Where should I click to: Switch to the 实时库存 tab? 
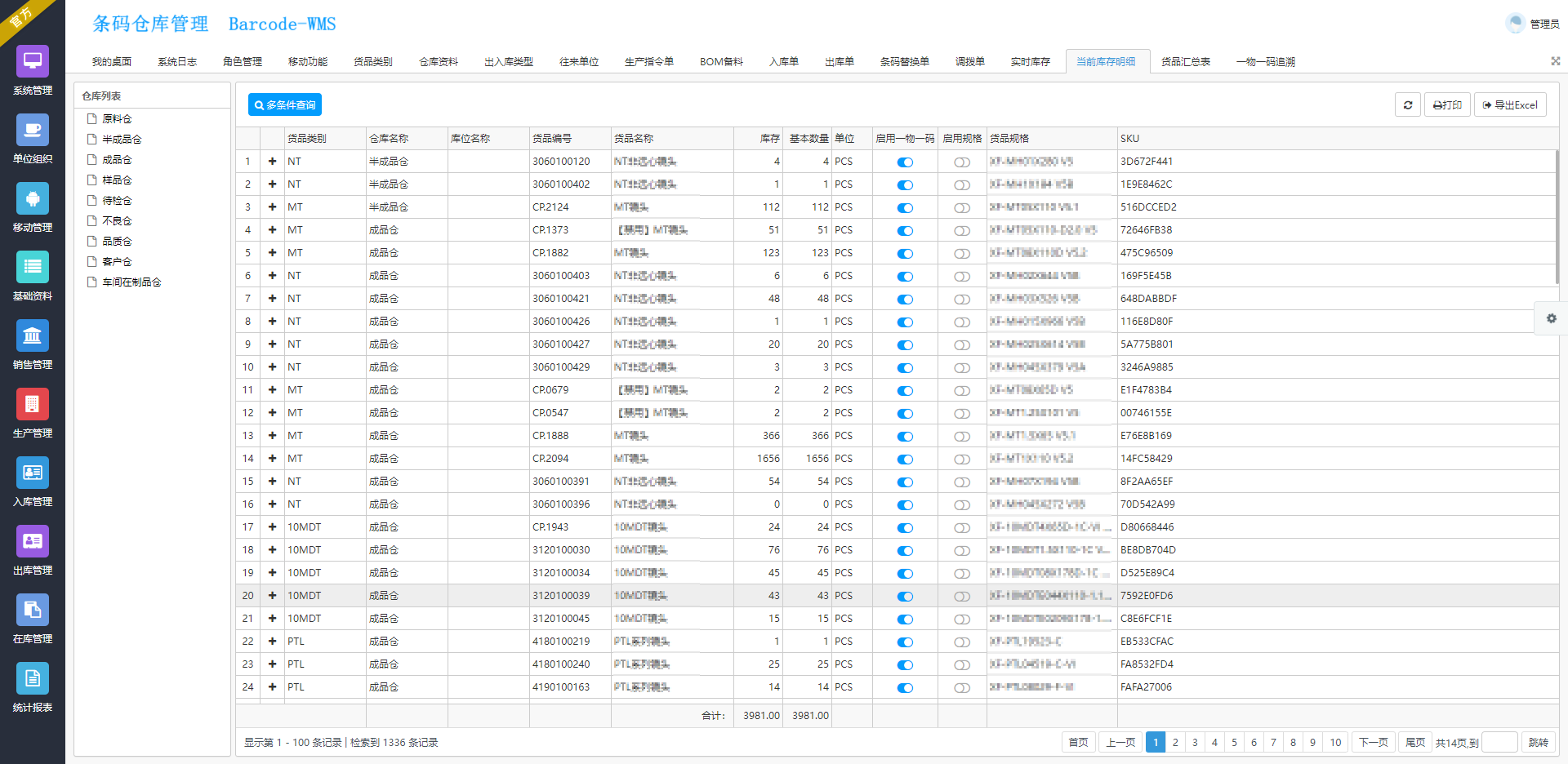[x=1031, y=62]
